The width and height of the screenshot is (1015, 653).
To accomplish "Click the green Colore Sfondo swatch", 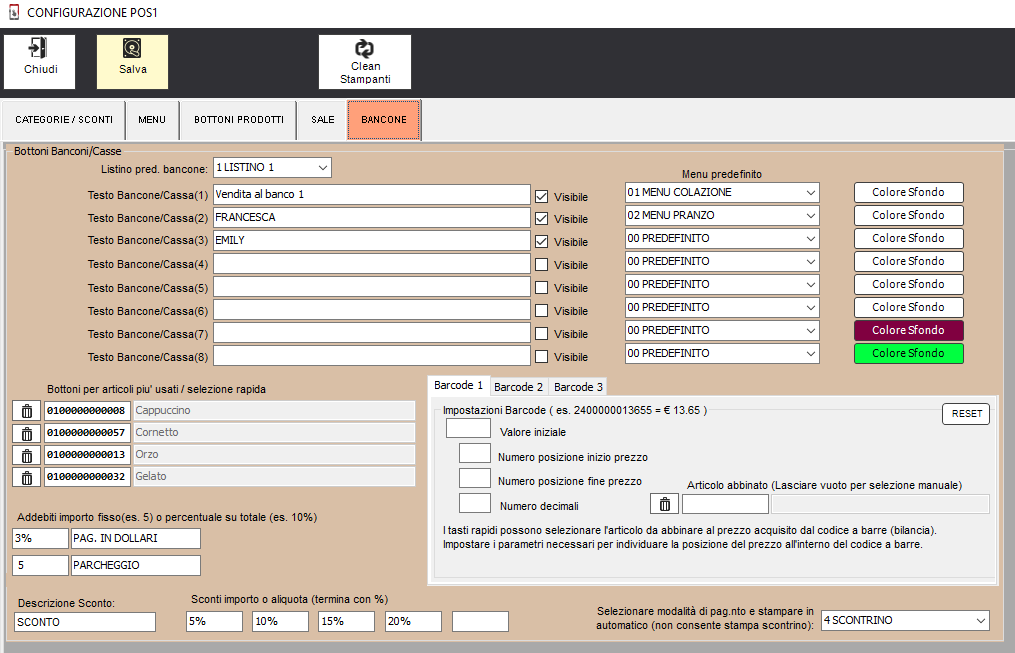I will pos(908,353).
